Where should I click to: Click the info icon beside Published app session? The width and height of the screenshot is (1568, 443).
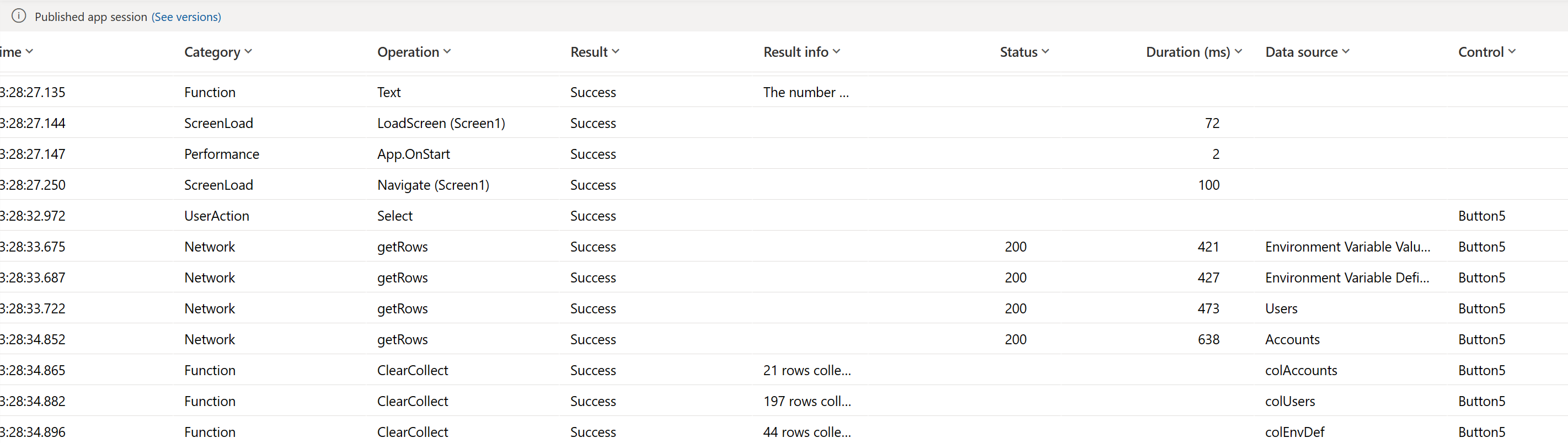click(18, 16)
